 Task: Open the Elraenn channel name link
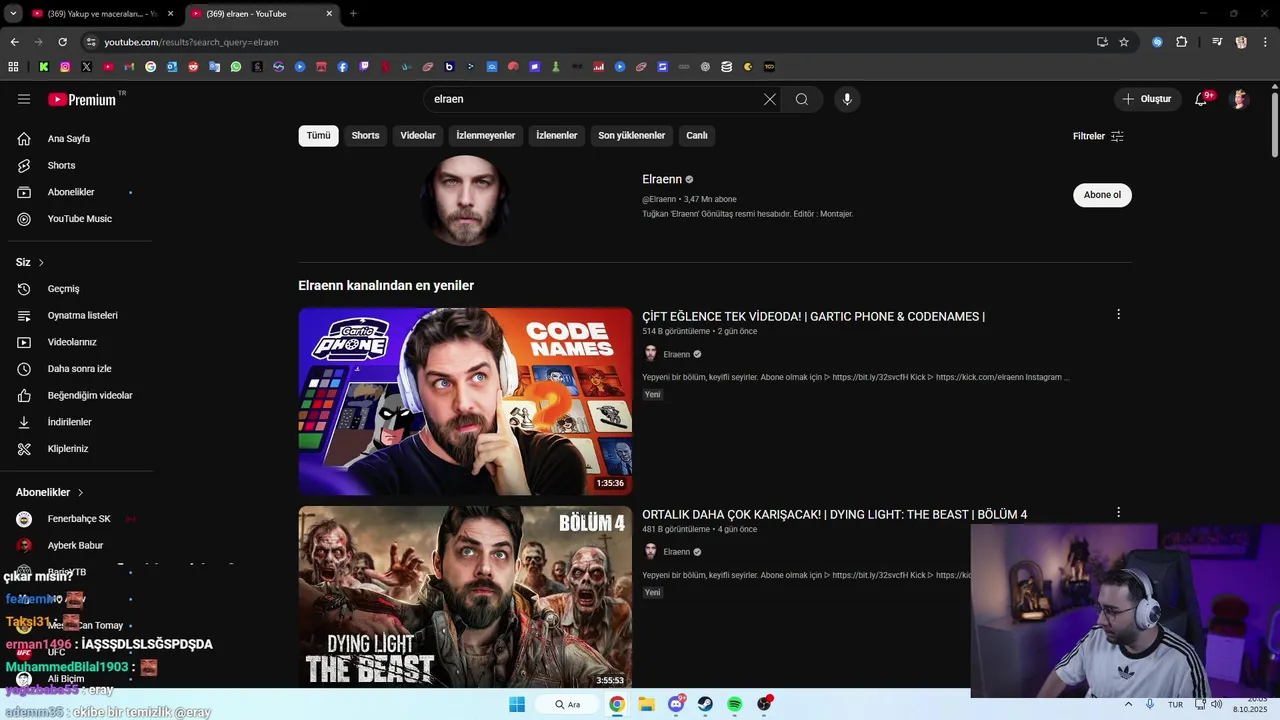pyautogui.click(x=662, y=179)
